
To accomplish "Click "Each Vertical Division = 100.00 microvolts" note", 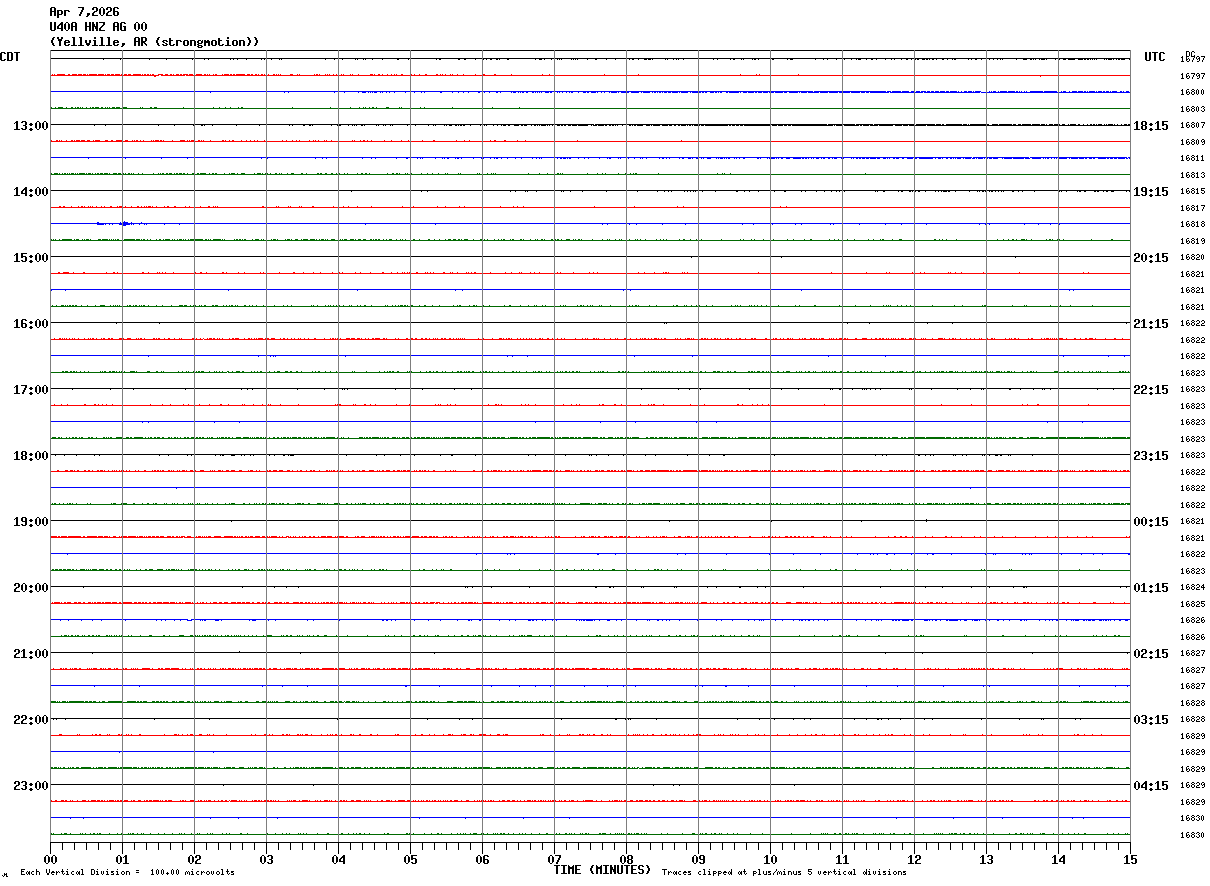I will point(127,873).
